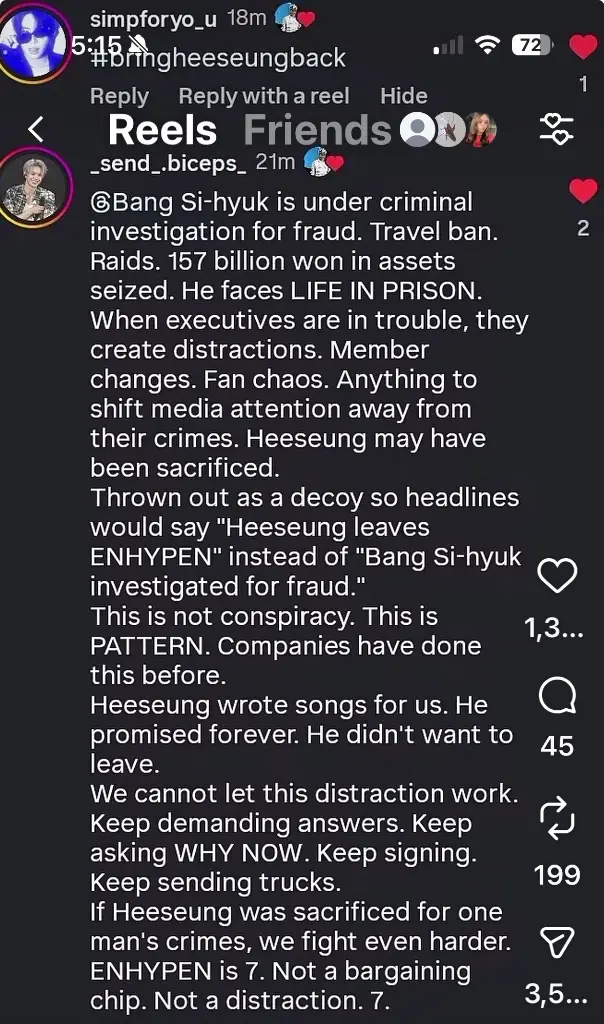Image resolution: width=604 pixels, height=1024 pixels.
Task: Switch to the Reels tab
Action: [162, 130]
